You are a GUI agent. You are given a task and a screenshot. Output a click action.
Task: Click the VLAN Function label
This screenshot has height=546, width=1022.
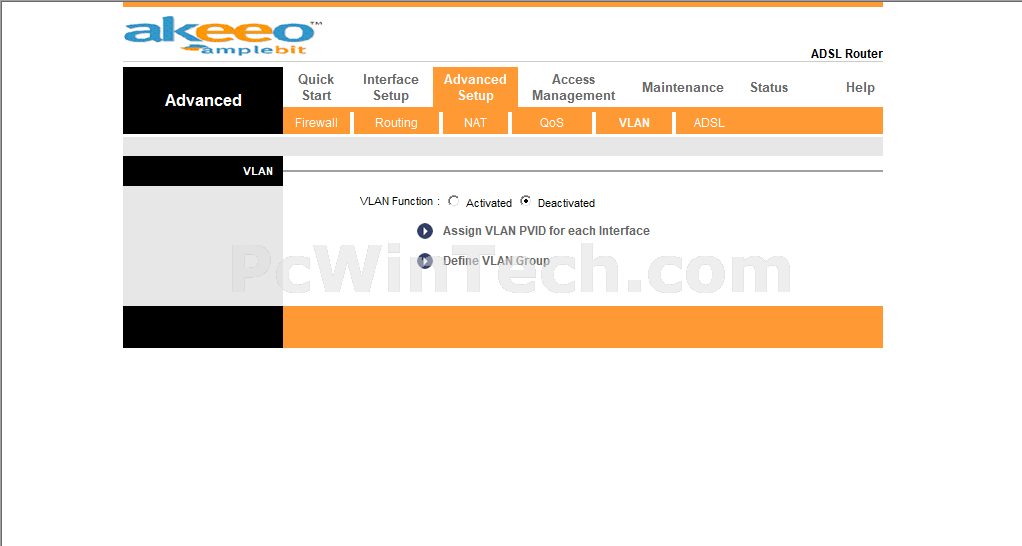tap(400, 201)
